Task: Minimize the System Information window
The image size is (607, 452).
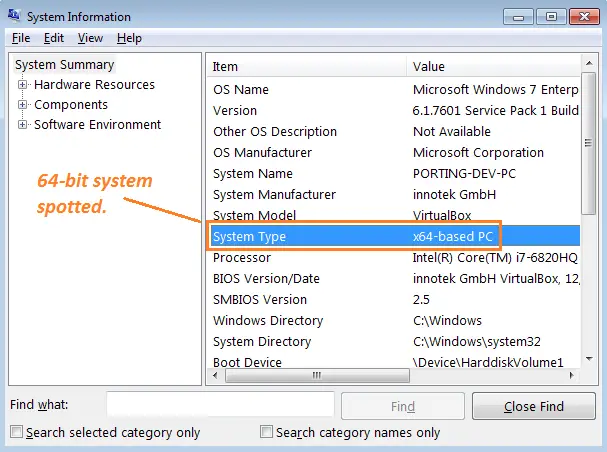Action: tap(519, 17)
